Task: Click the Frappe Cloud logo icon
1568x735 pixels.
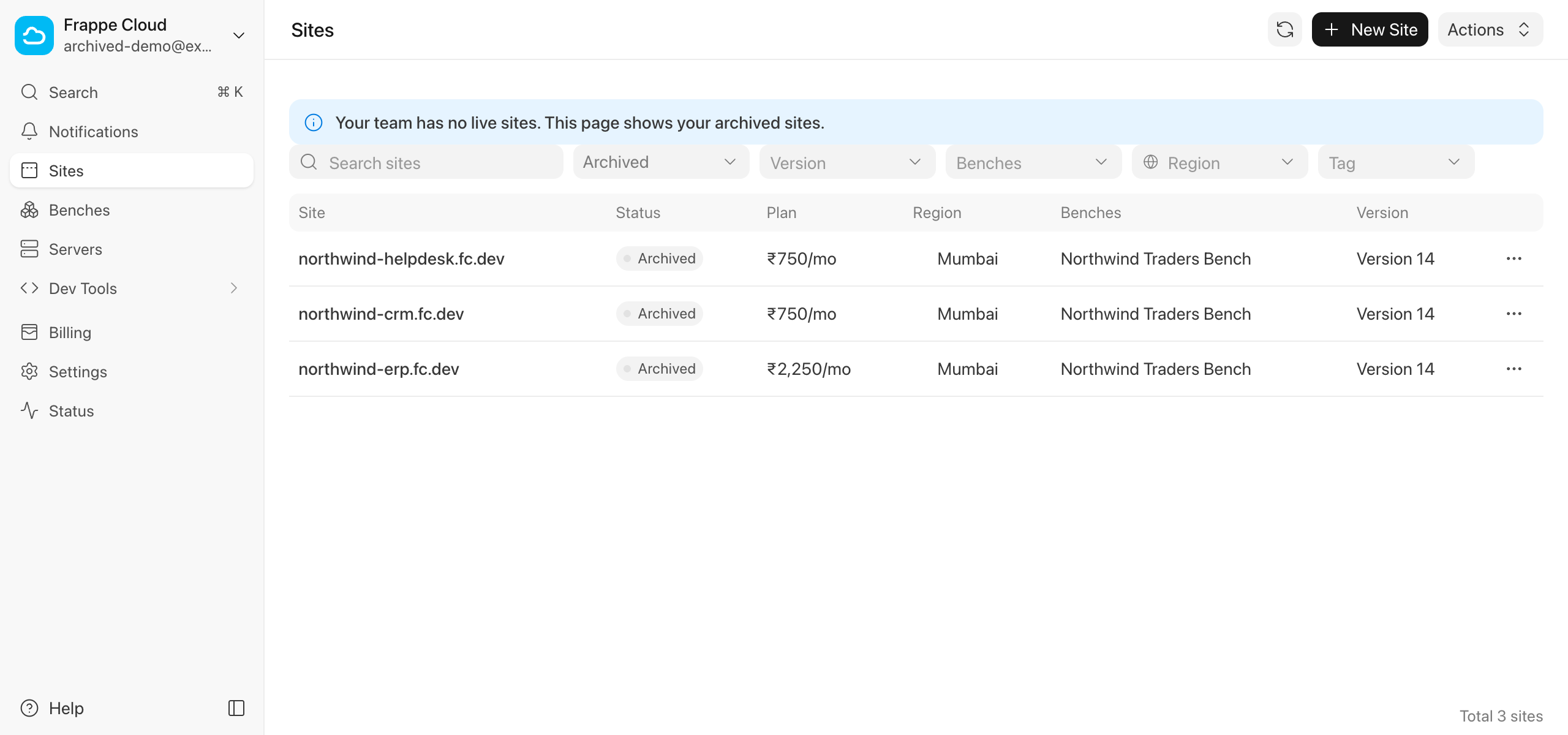Action: click(34, 36)
